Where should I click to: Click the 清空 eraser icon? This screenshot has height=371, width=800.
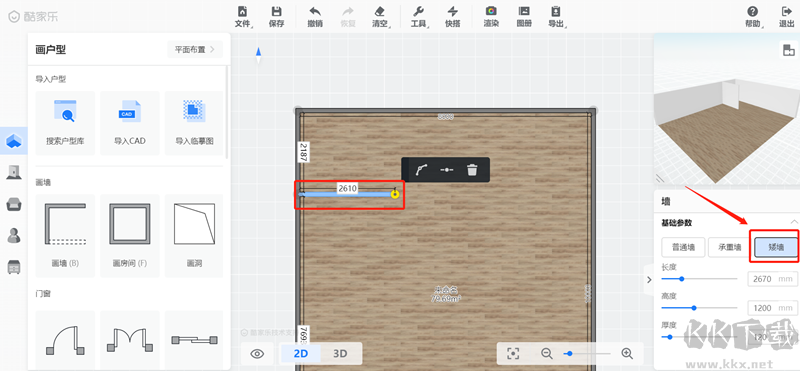379,12
